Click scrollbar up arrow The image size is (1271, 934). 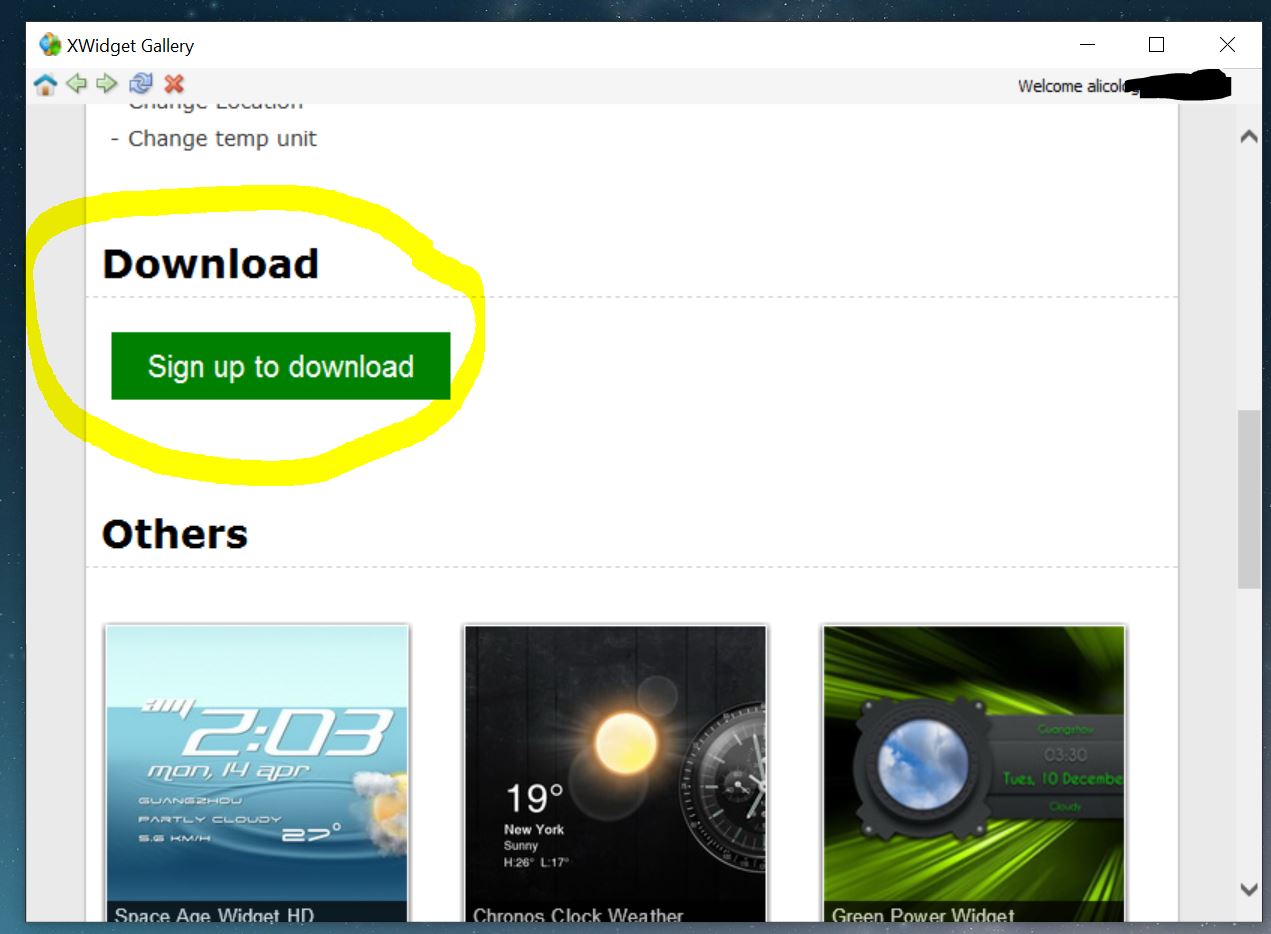1249,137
